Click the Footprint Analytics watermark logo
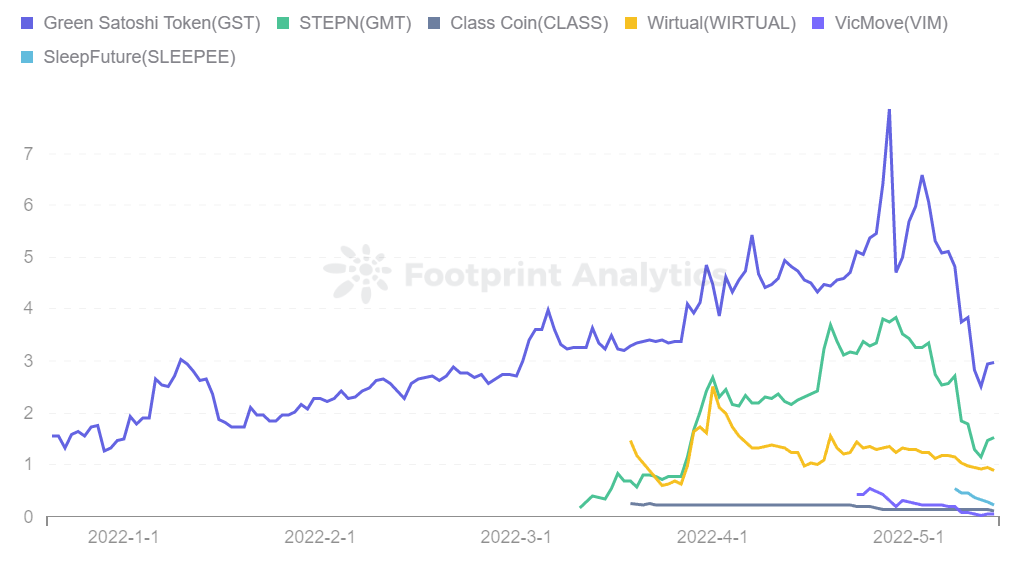 pyautogui.click(x=358, y=274)
